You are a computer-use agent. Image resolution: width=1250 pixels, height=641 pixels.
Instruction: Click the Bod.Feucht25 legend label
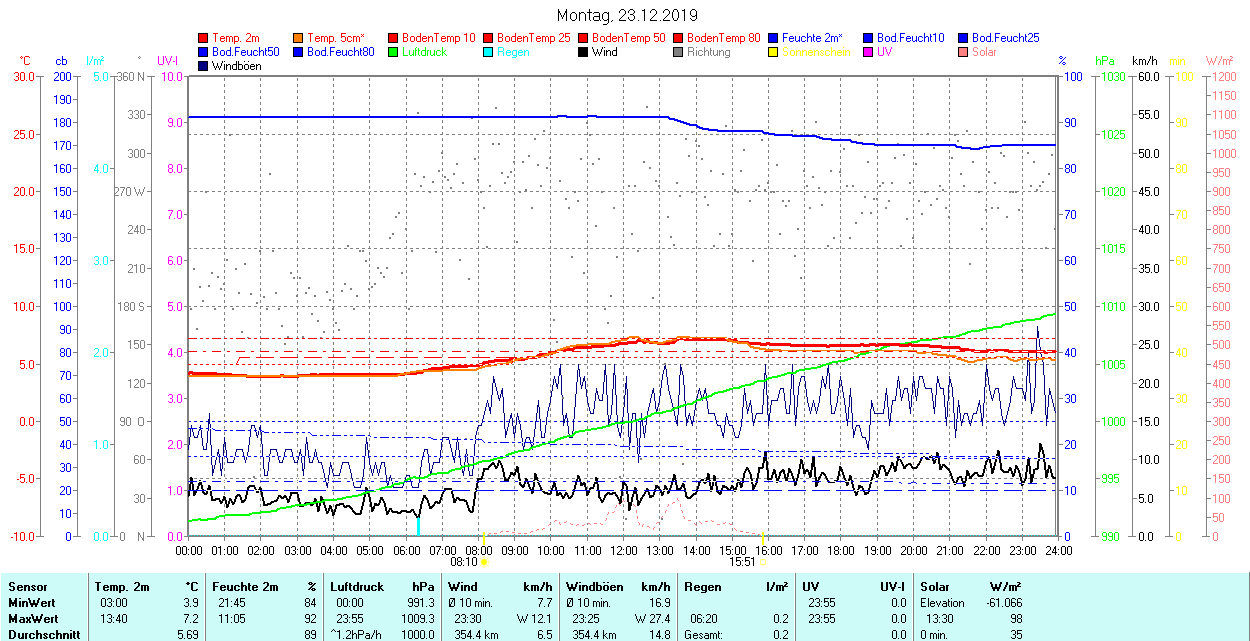1006,38
